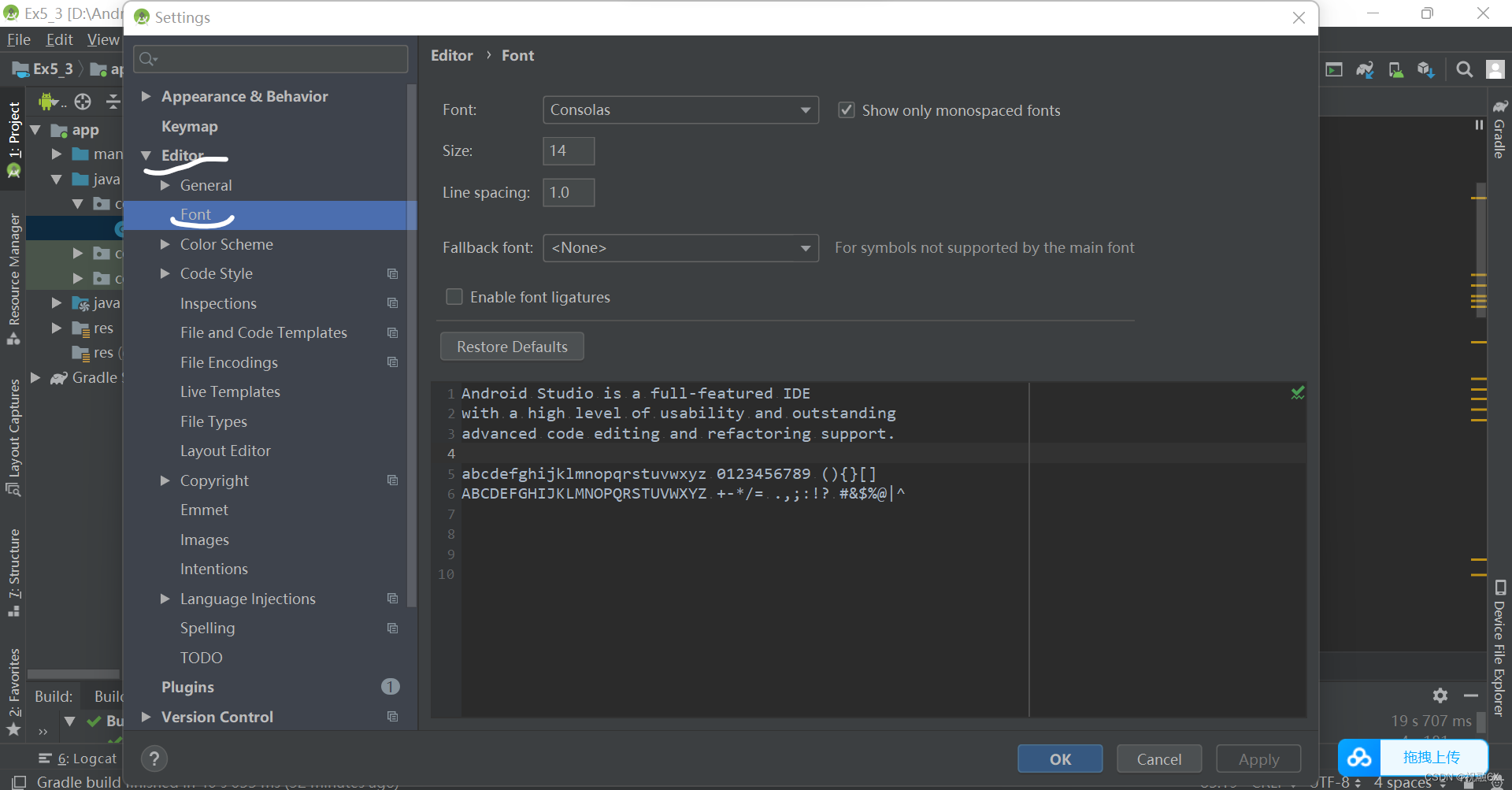Viewport: 1512px width, 790px height.
Task: Select the TODO settings item
Action: point(201,658)
